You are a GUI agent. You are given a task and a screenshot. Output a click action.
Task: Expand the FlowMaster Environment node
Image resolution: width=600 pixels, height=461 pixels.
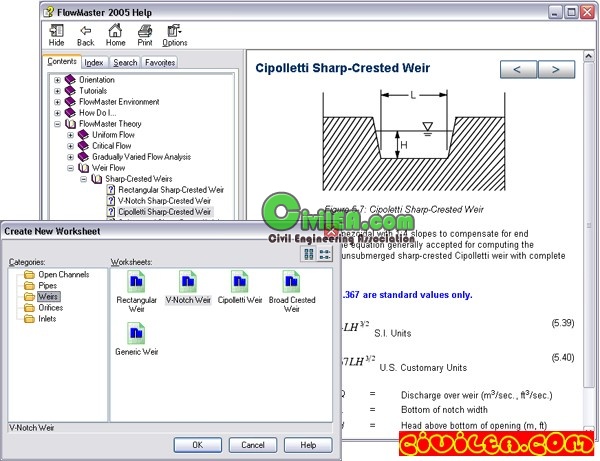coord(57,102)
